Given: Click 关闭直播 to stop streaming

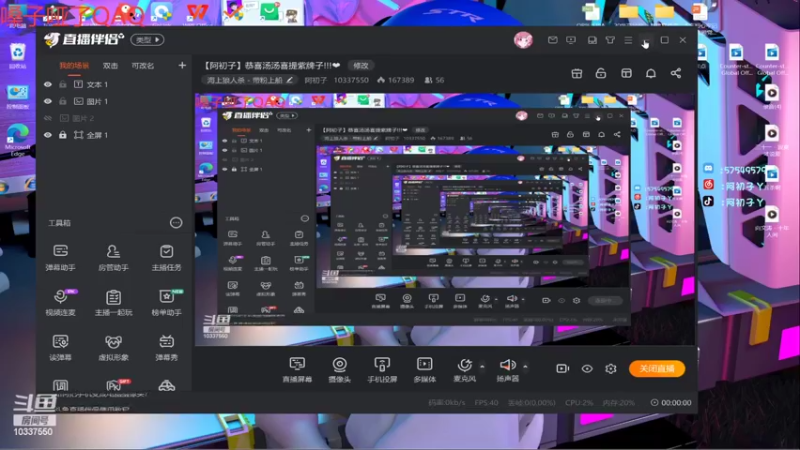Looking at the screenshot, I should 657,368.
